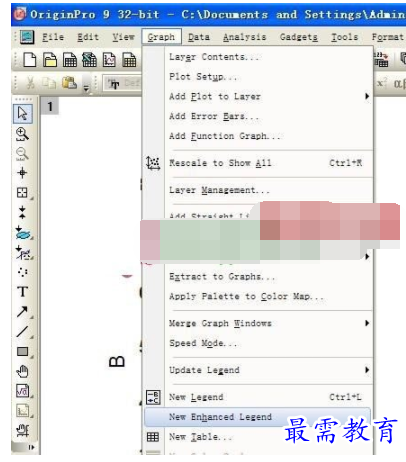Click the Paste clipboard icon
Screen dimensions: 406x462
point(69,83)
